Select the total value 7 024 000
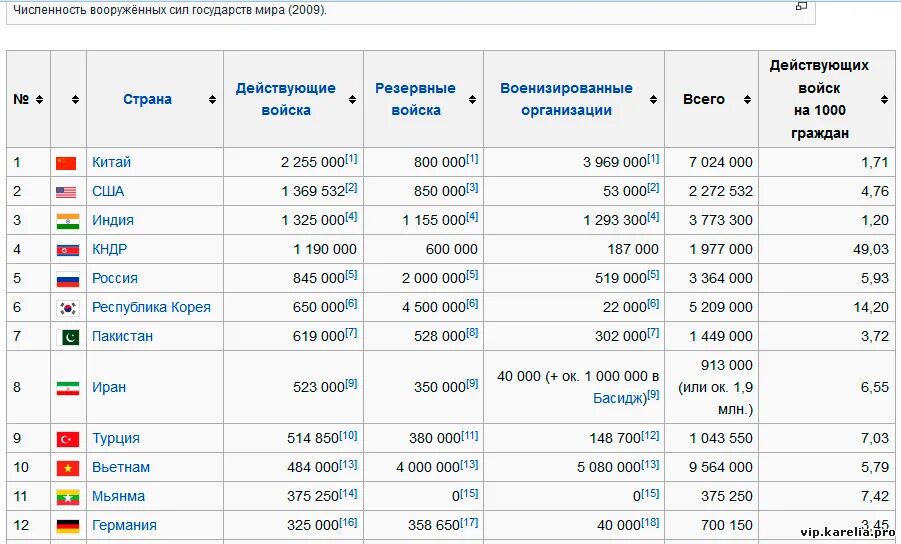The height and width of the screenshot is (544, 901). coord(721,163)
